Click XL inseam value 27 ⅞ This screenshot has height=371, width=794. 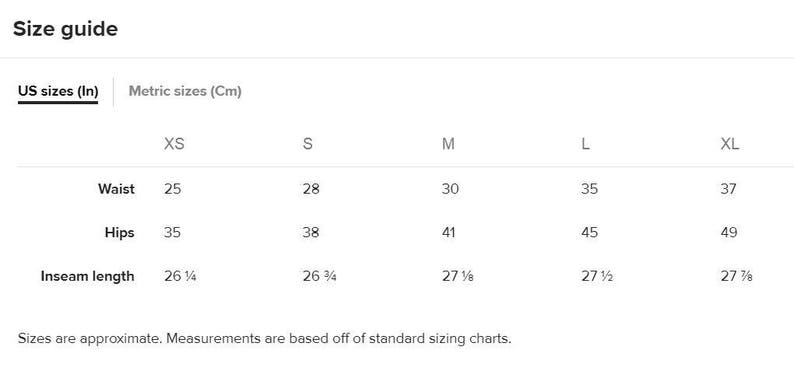[736, 276]
